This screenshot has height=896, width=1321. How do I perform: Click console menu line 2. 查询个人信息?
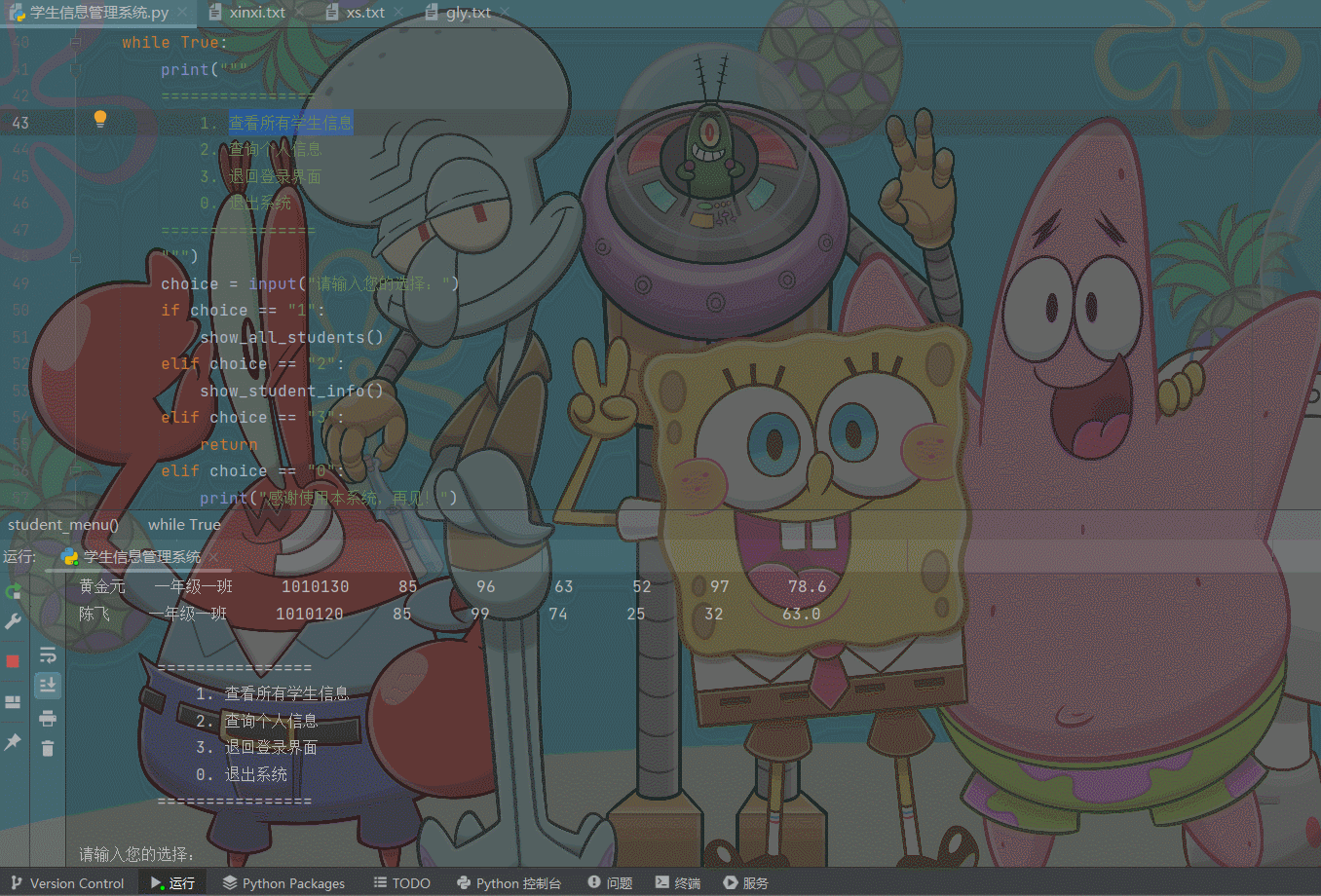tap(256, 721)
